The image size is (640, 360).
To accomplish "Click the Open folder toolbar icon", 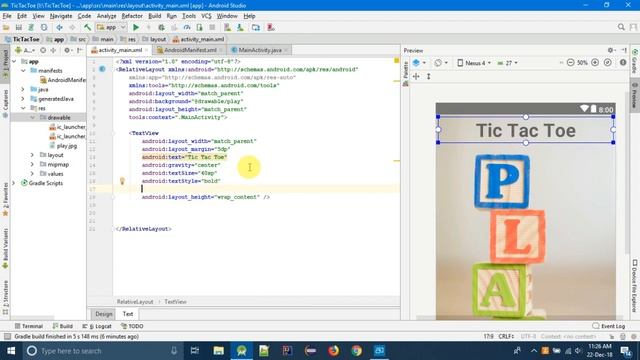I will (6, 27).
